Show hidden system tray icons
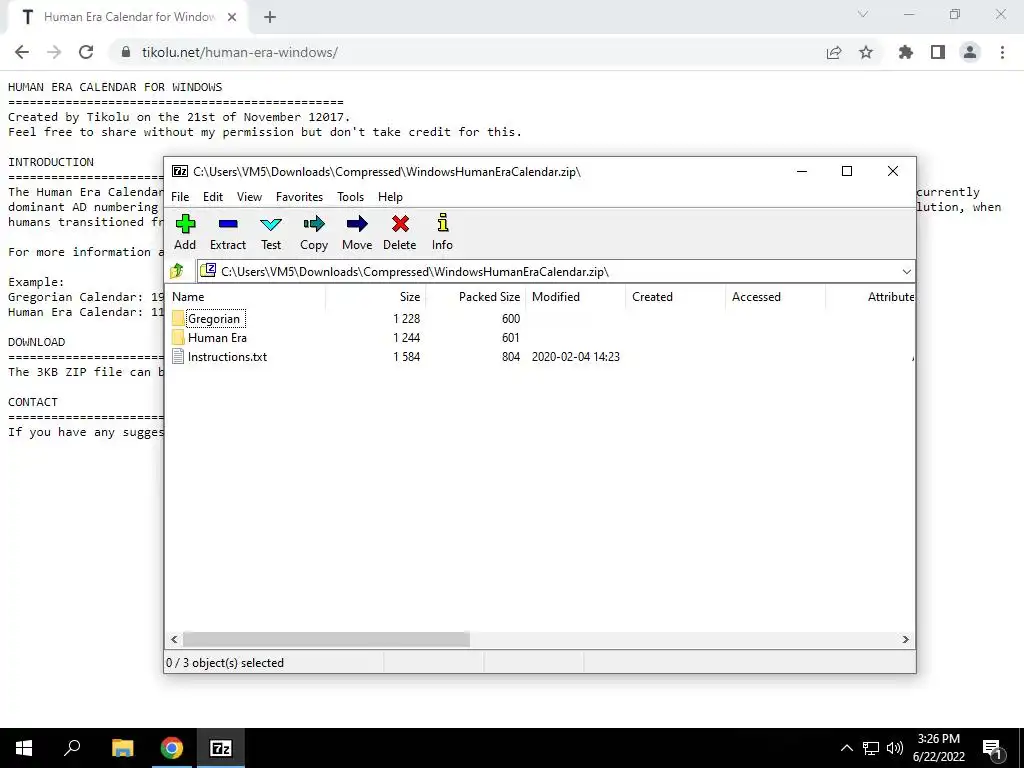Screen dimensions: 1024x768 [846, 748]
